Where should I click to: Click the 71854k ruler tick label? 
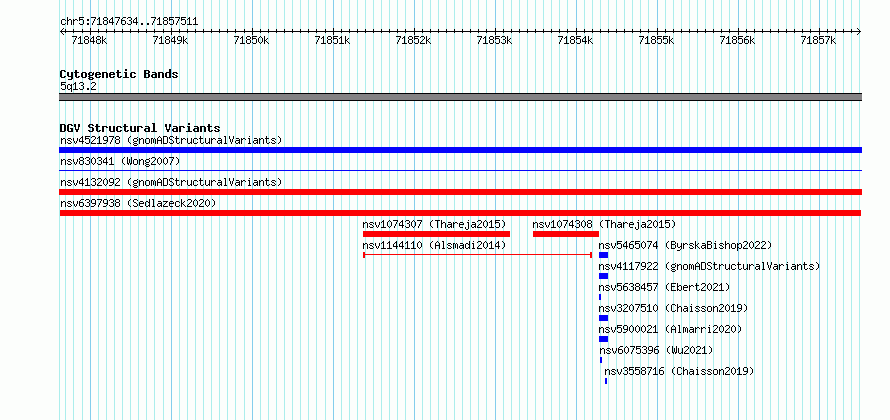576,40
